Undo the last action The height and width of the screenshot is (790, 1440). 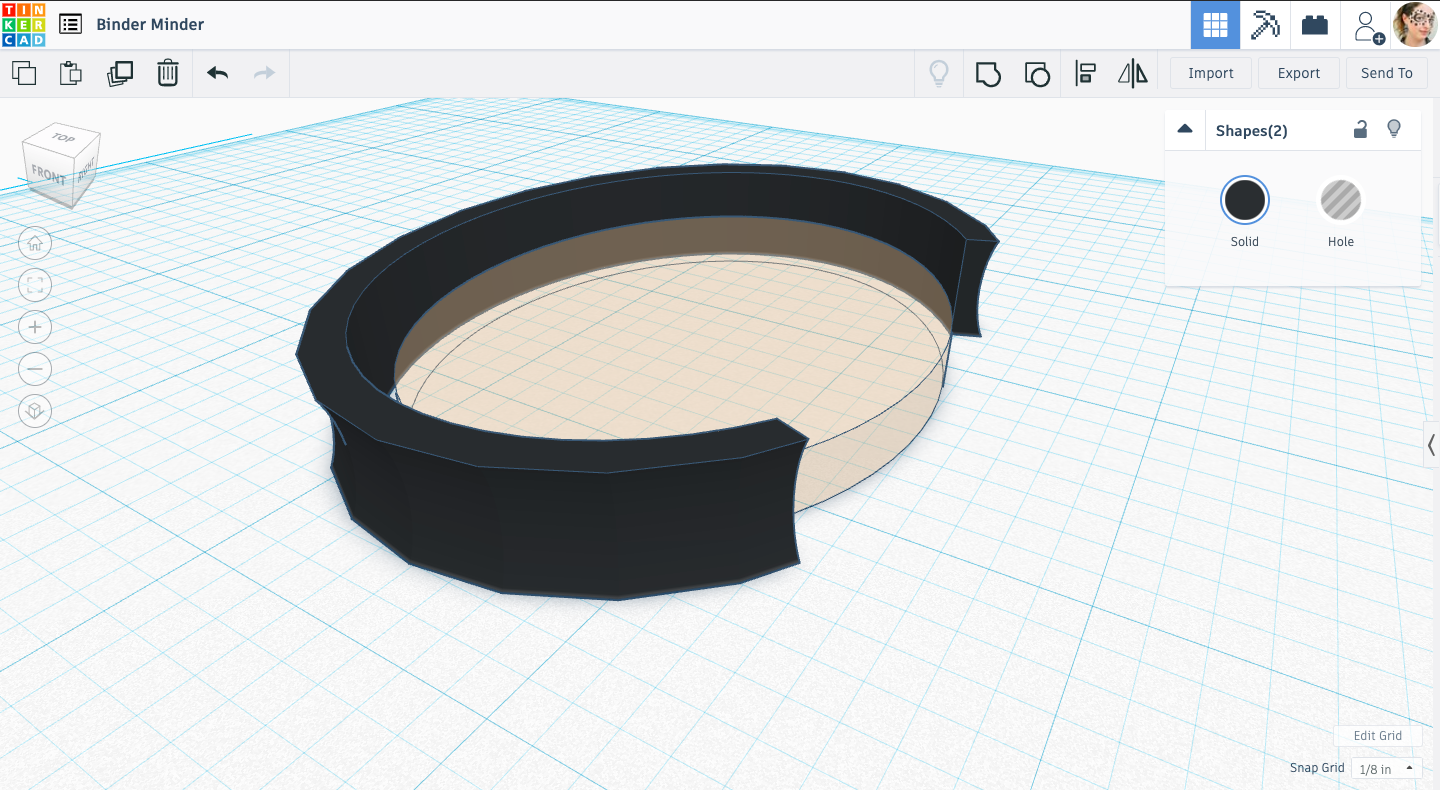click(x=217, y=73)
